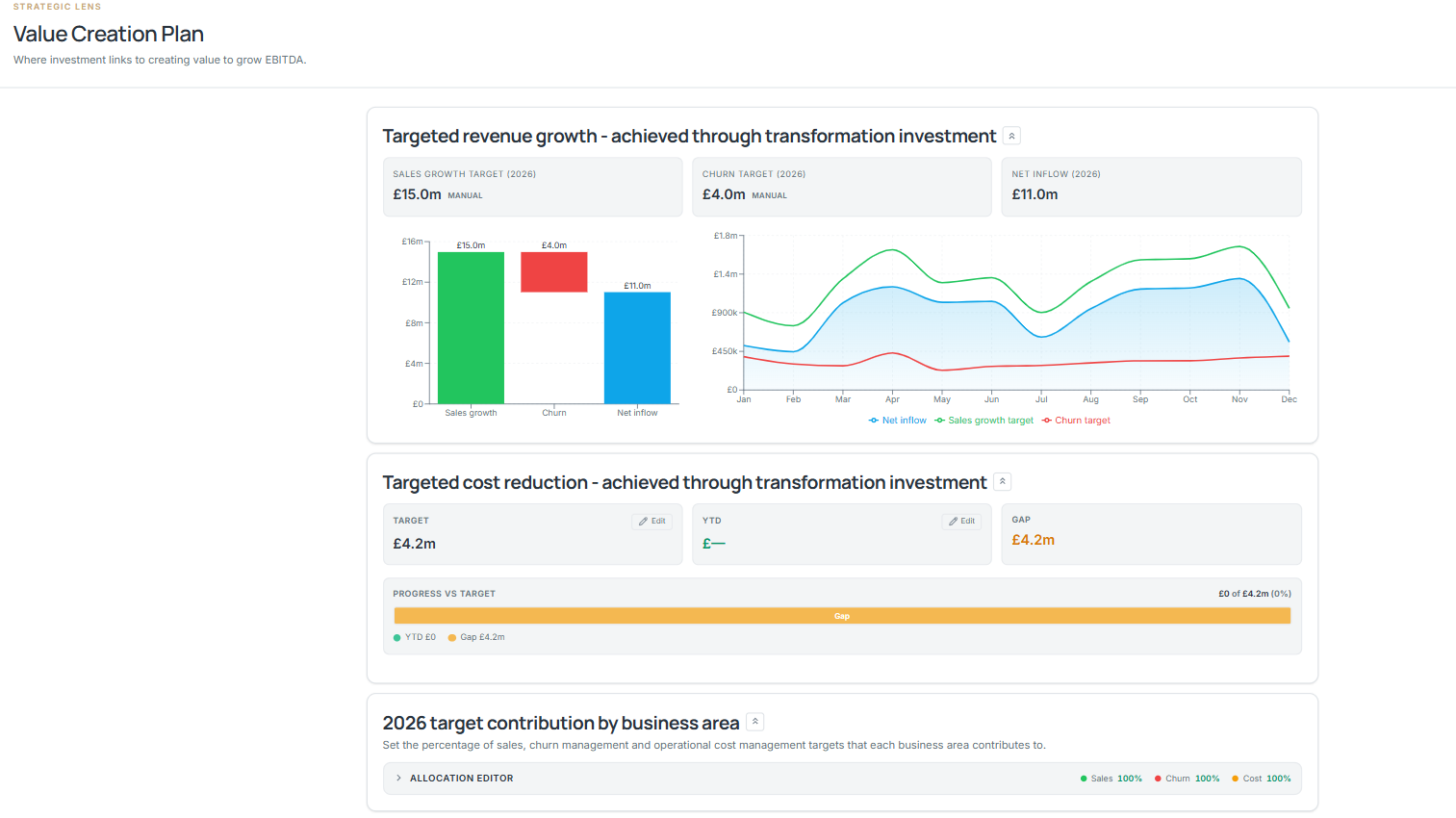Image resolution: width=1456 pixels, height=818 pixels.
Task: Collapse the 2026 target contribution section
Action: [x=755, y=722]
